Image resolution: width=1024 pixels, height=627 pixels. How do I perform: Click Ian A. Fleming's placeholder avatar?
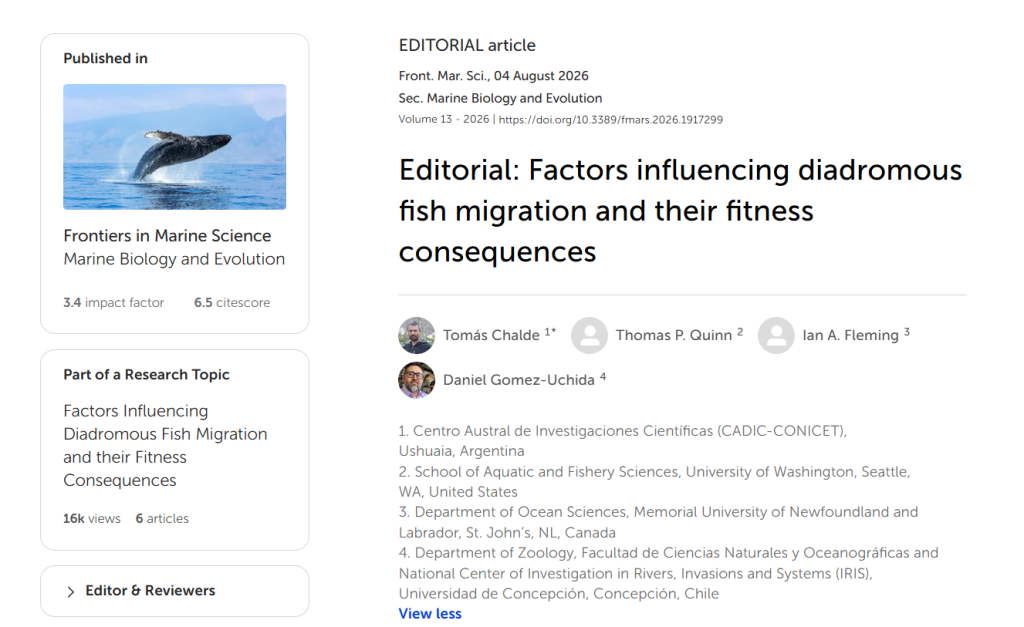pyautogui.click(x=776, y=336)
